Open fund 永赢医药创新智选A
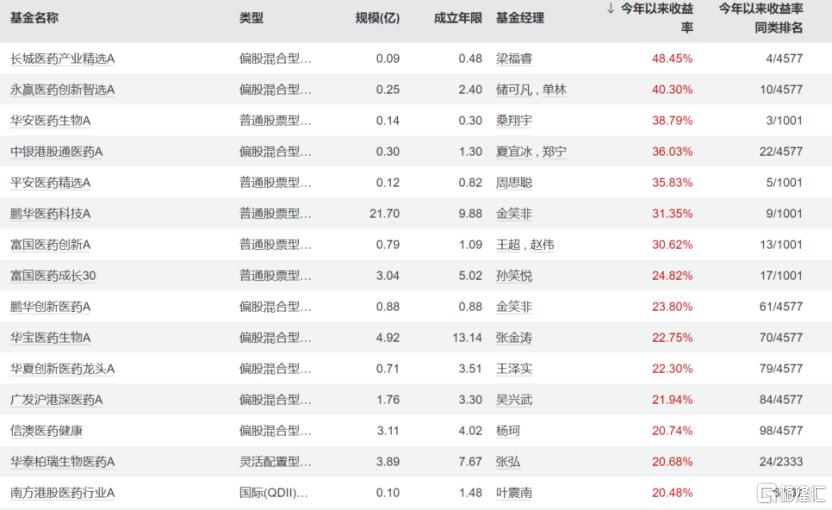832x510 pixels. pyautogui.click(x=62, y=90)
